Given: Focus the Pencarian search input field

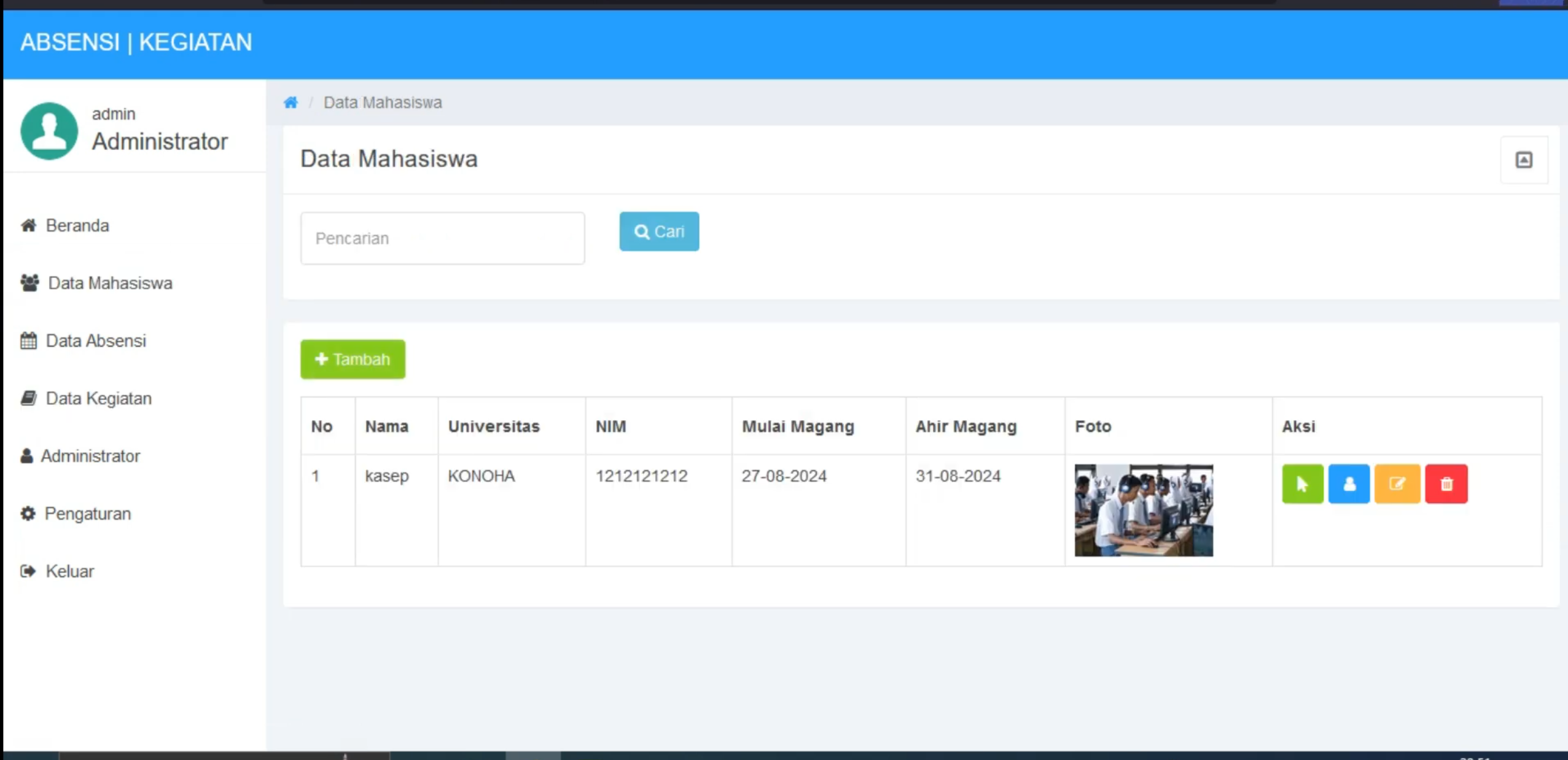Looking at the screenshot, I should click(442, 238).
